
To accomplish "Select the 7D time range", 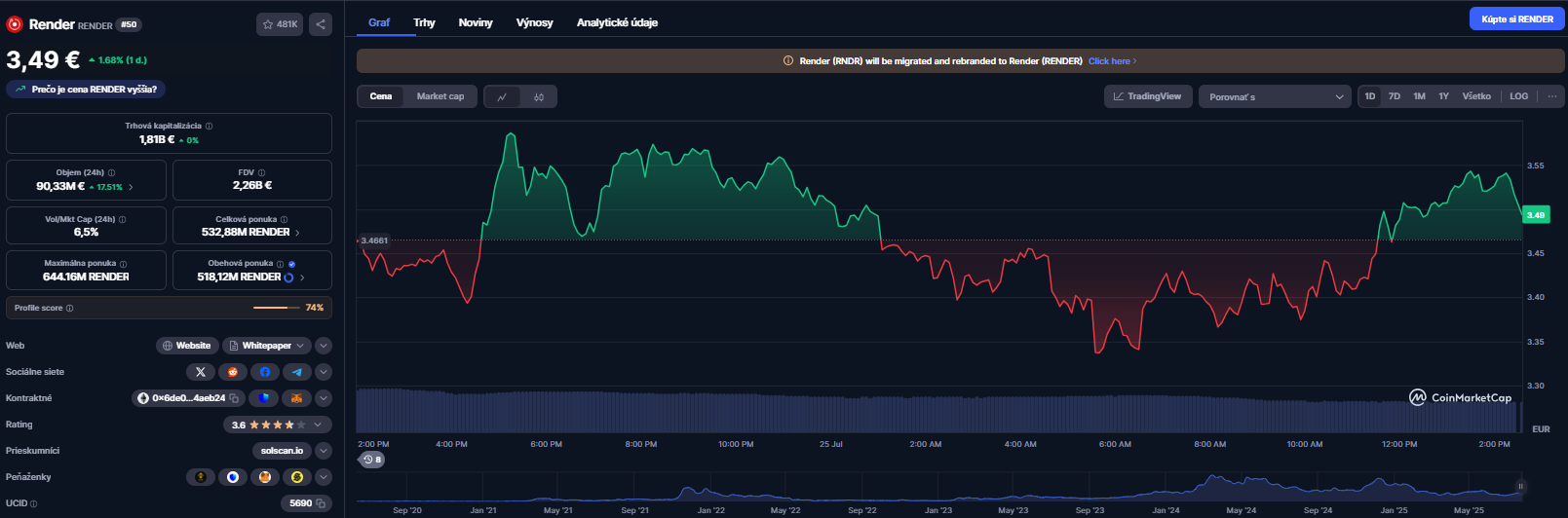I will coord(1395,96).
